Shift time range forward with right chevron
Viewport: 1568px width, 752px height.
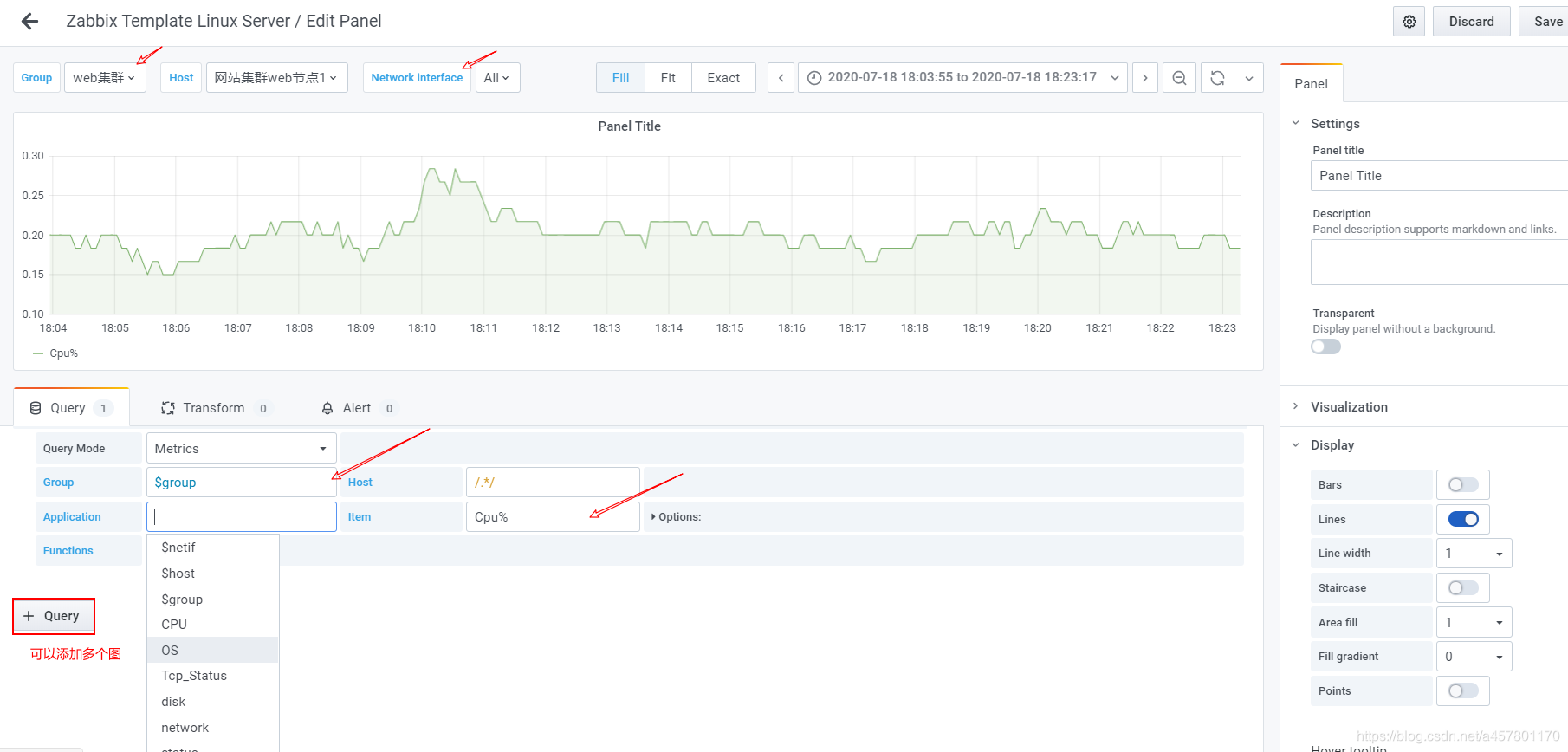pyautogui.click(x=1145, y=78)
